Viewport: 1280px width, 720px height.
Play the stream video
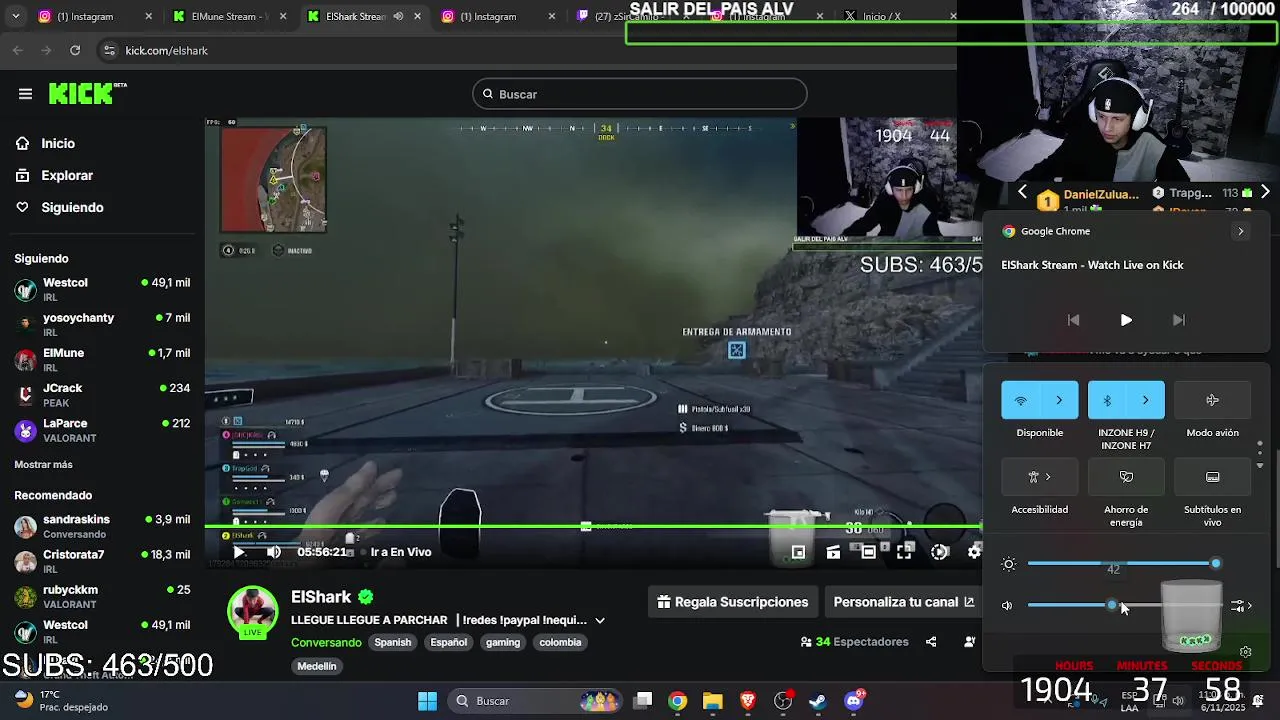coord(239,552)
